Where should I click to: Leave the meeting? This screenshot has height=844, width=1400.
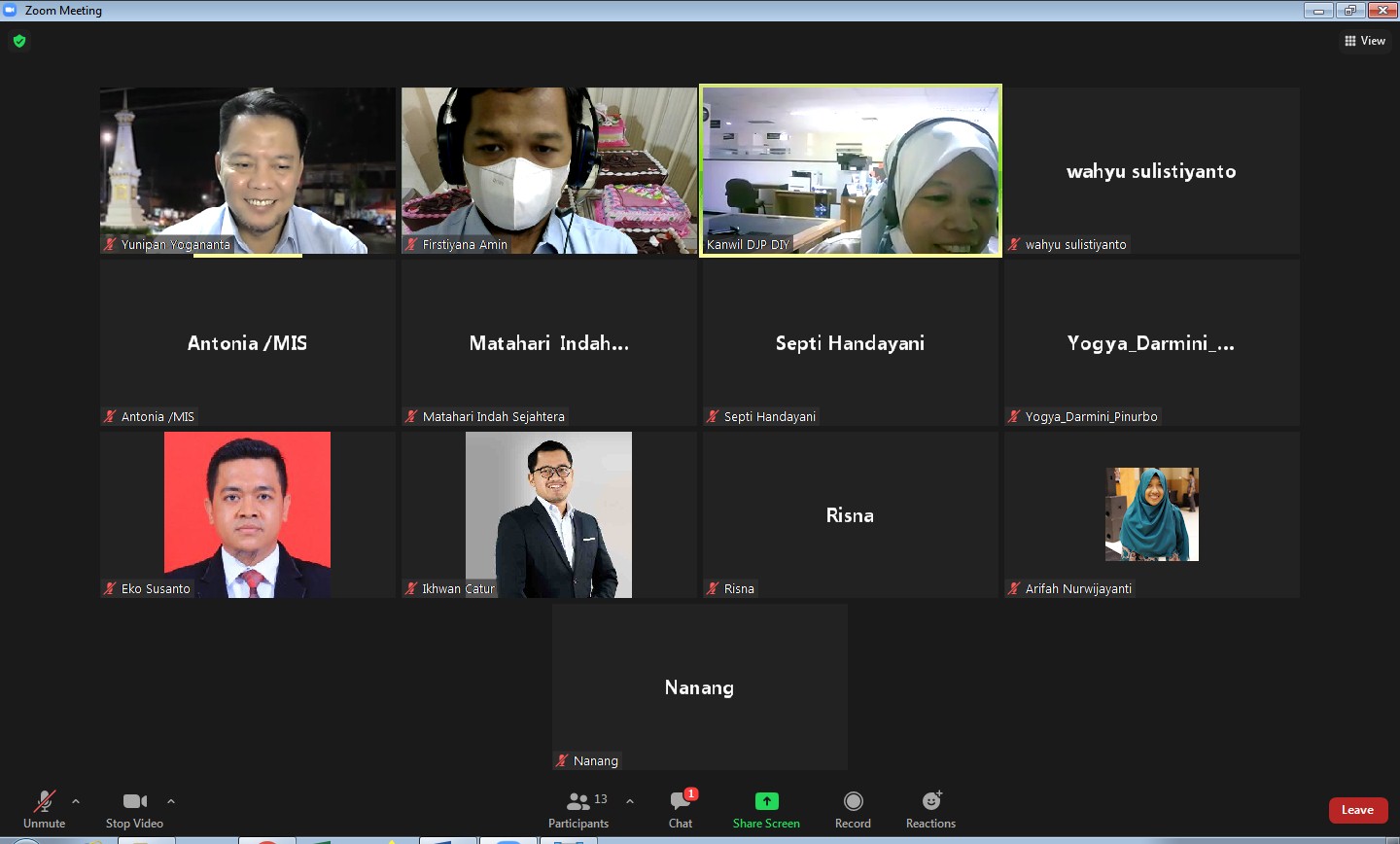click(1358, 810)
